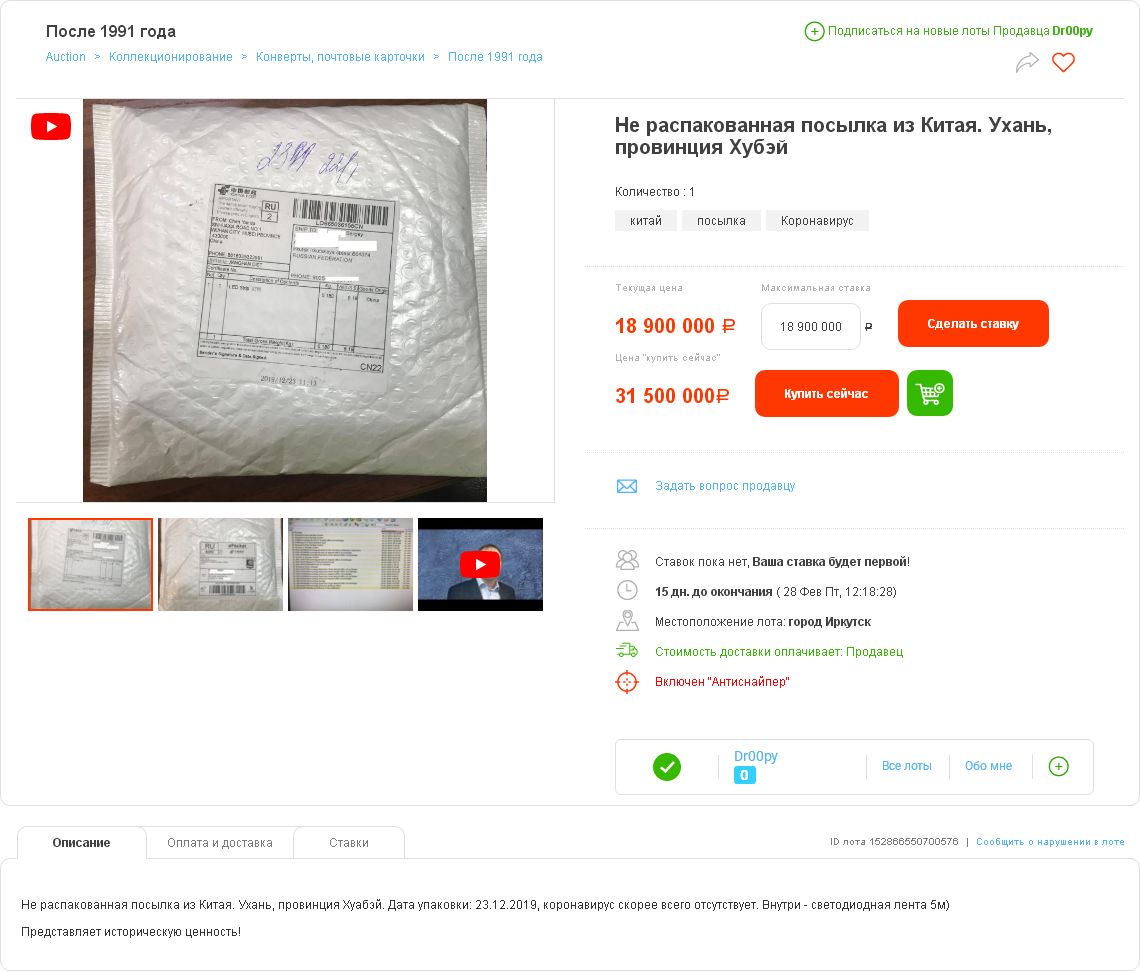Play the video thumbnail with man
The width and height of the screenshot is (1140, 972).
click(480, 564)
